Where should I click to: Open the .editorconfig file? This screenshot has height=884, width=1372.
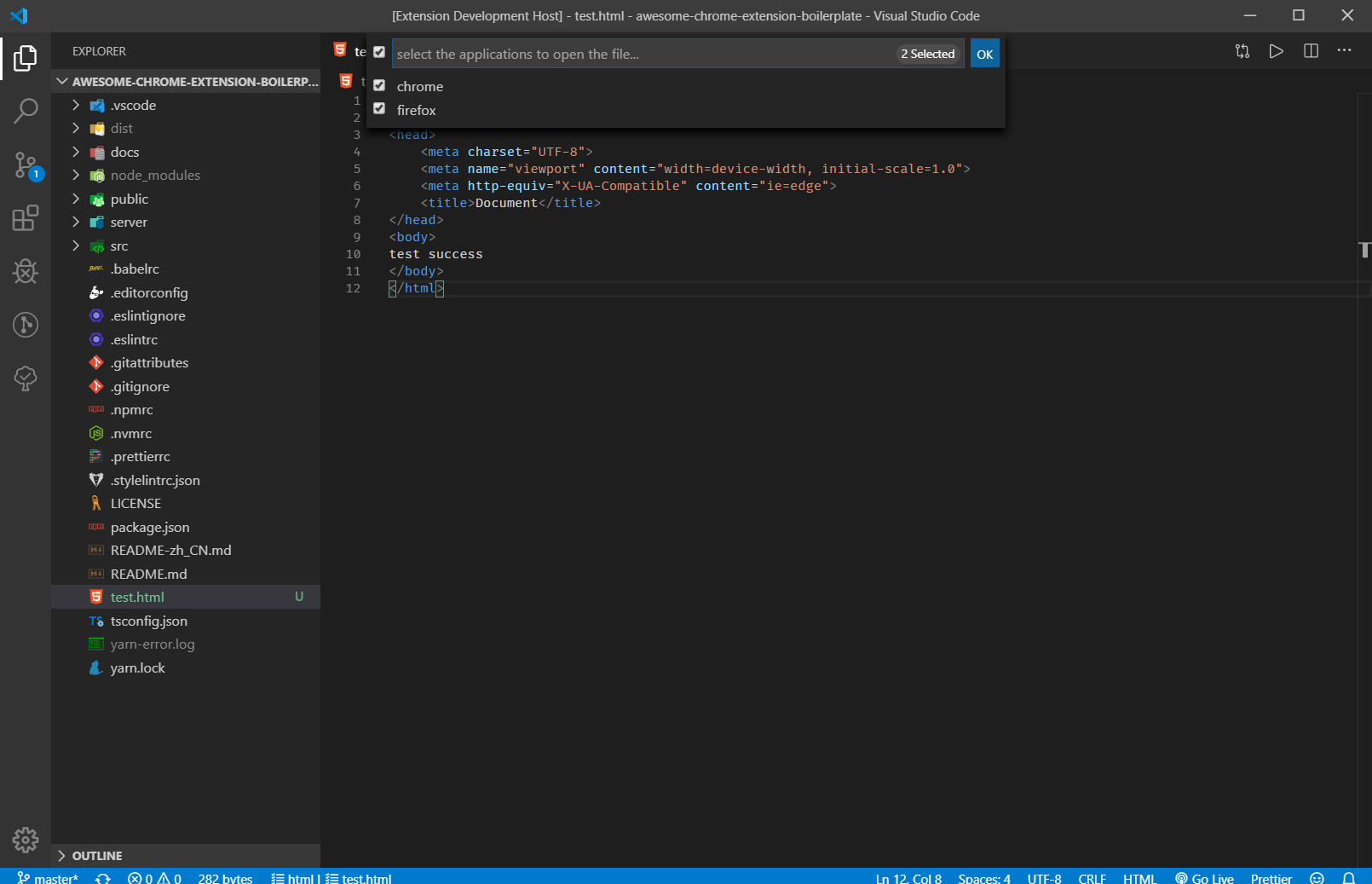(x=186, y=292)
